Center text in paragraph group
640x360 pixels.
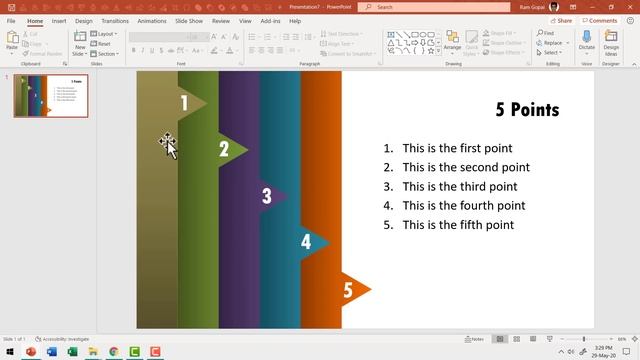pyautogui.click(x=261, y=51)
